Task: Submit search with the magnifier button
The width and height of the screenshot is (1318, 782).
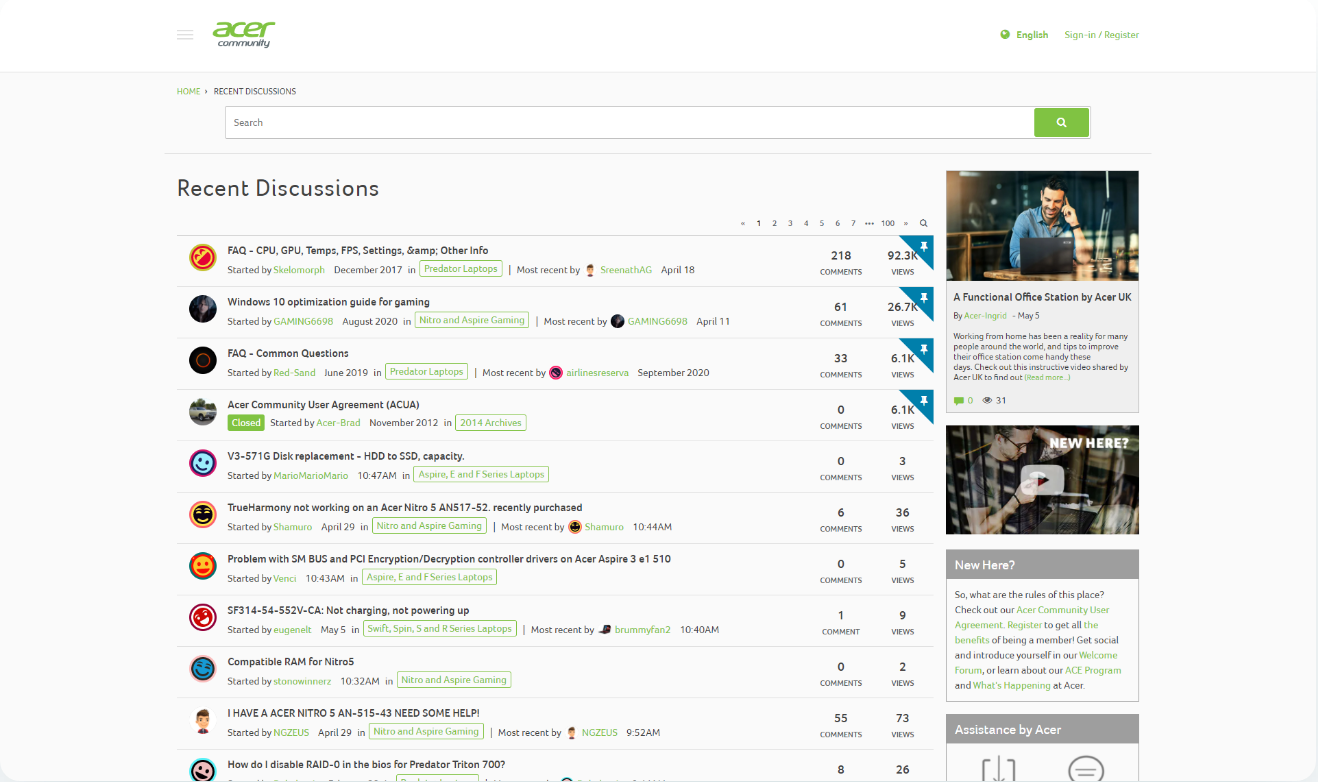Action: click(x=1061, y=123)
